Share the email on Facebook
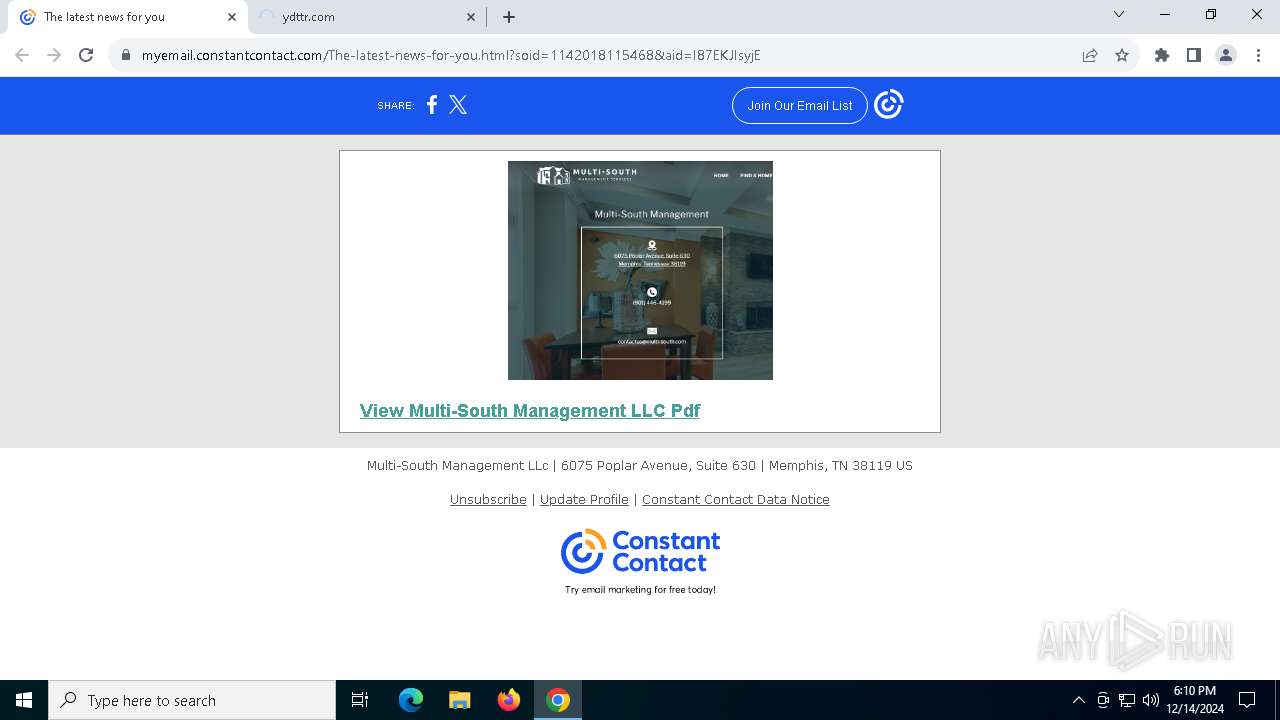This screenshot has height=720, width=1280. coord(432,105)
